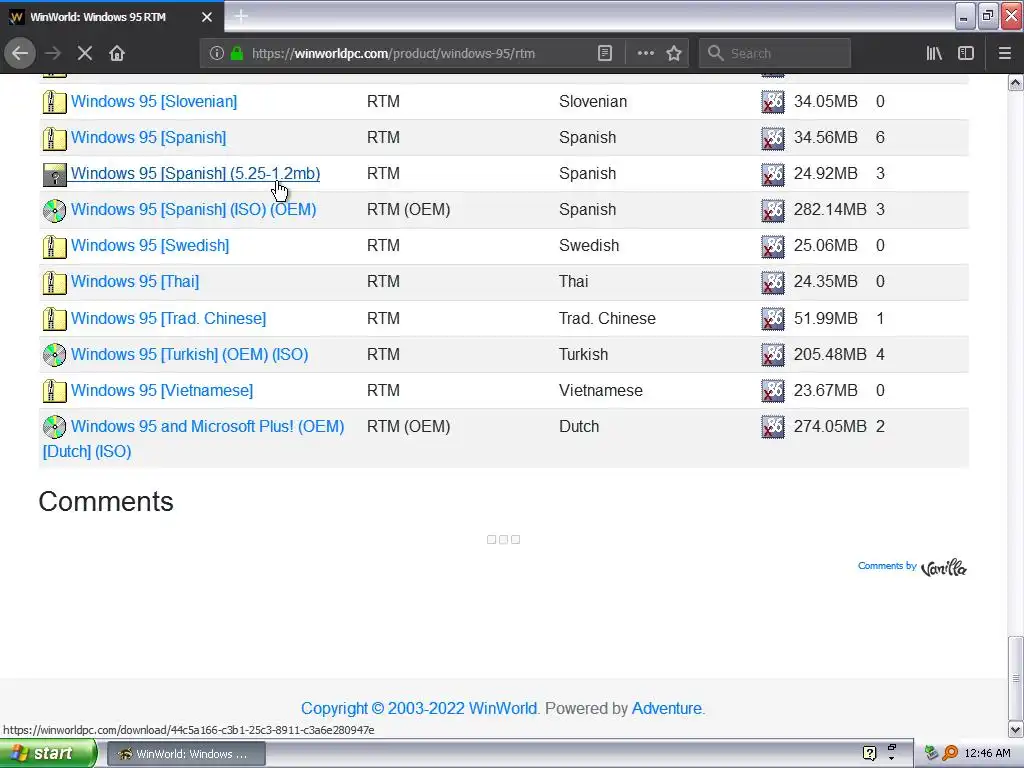The height and width of the screenshot is (768, 1024).
Task: Follow the Copyright 2003-2022 WinWorld link
Action: click(x=419, y=708)
